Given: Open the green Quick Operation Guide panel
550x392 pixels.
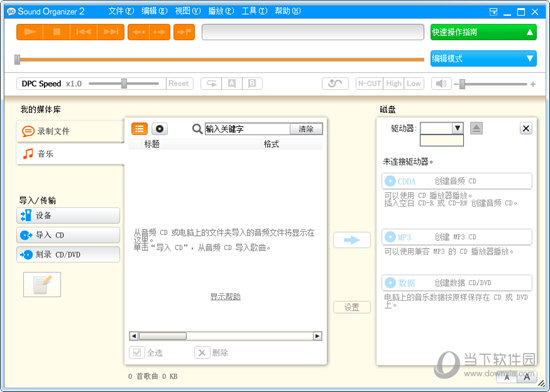Looking at the screenshot, I should point(483,32).
